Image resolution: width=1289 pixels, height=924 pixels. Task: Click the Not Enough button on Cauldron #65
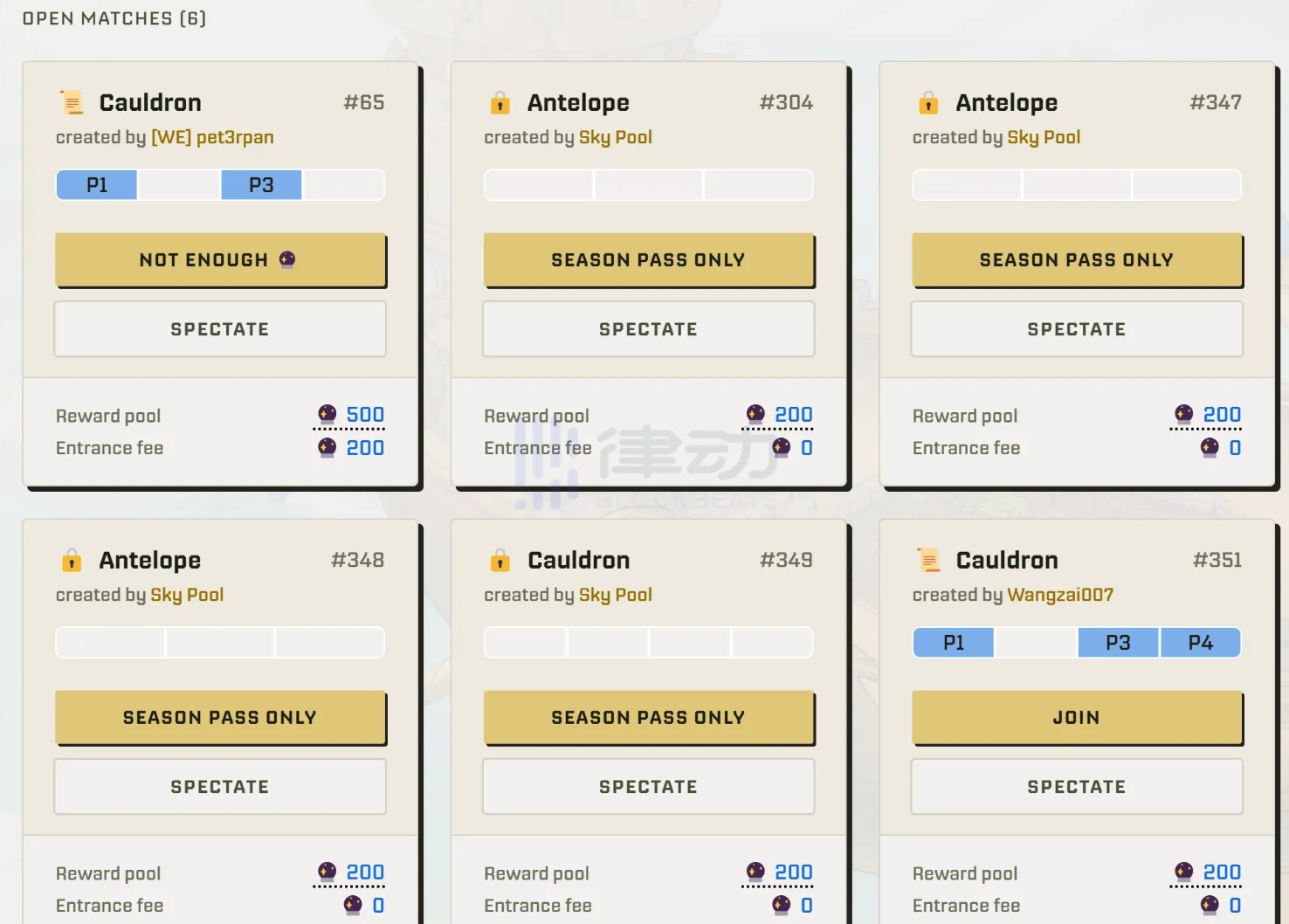click(x=220, y=260)
